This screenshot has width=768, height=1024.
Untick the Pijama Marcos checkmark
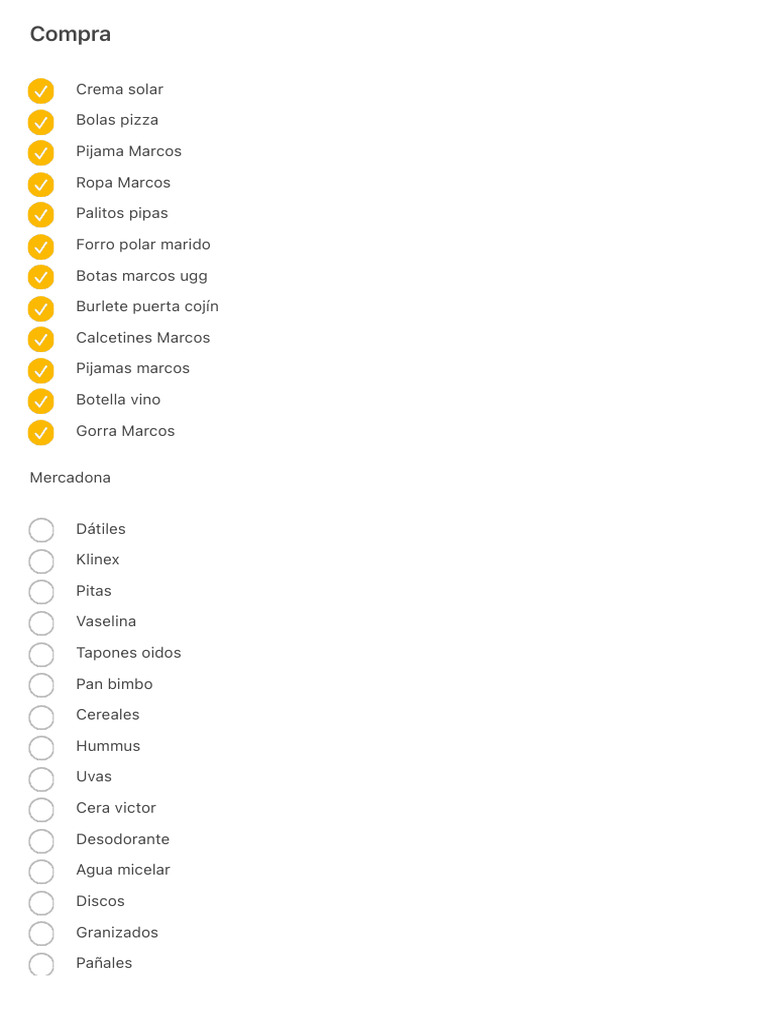click(41, 153)
